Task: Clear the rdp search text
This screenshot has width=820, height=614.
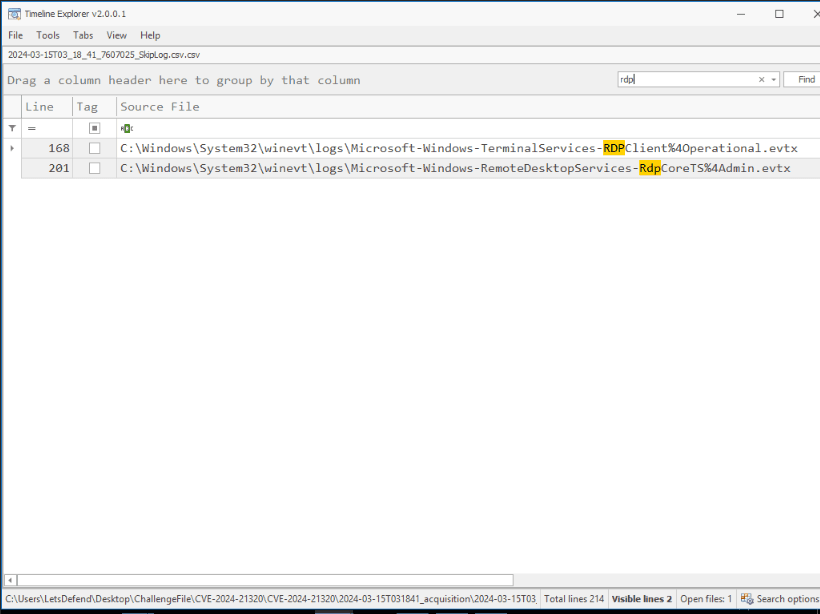Action: 761,79
